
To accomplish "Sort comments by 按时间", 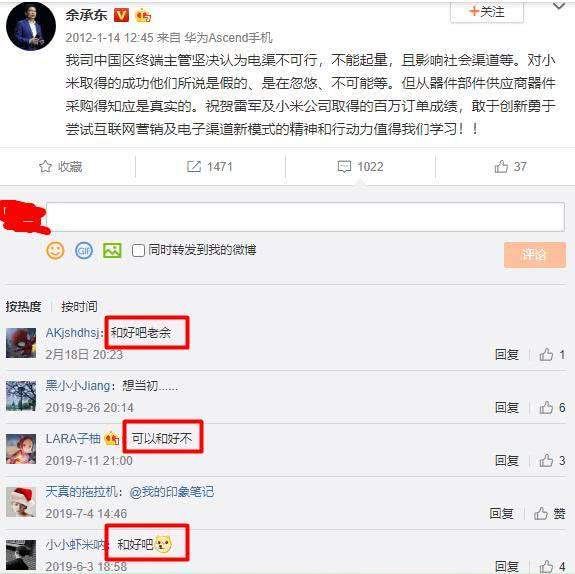I will (79, 307).
